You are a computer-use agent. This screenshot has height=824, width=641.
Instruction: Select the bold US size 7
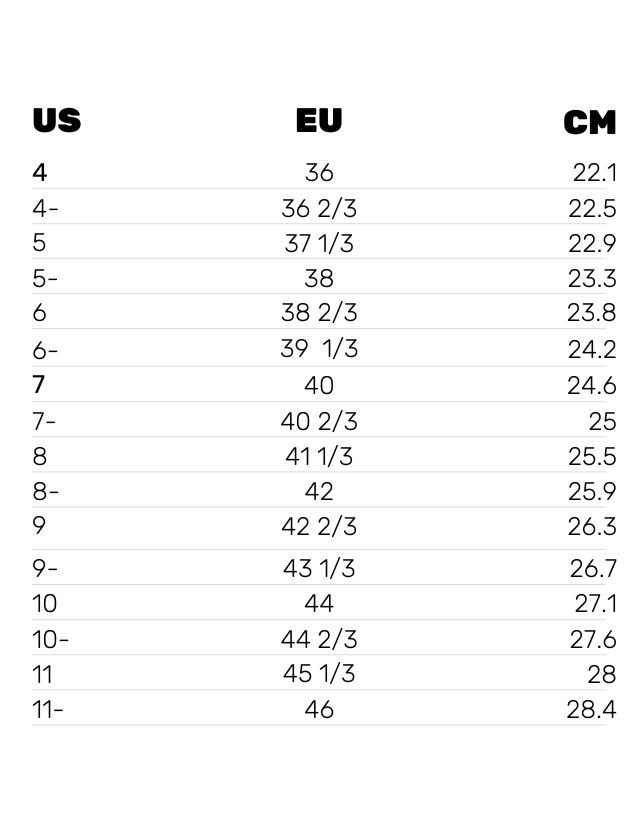point(39,384)
